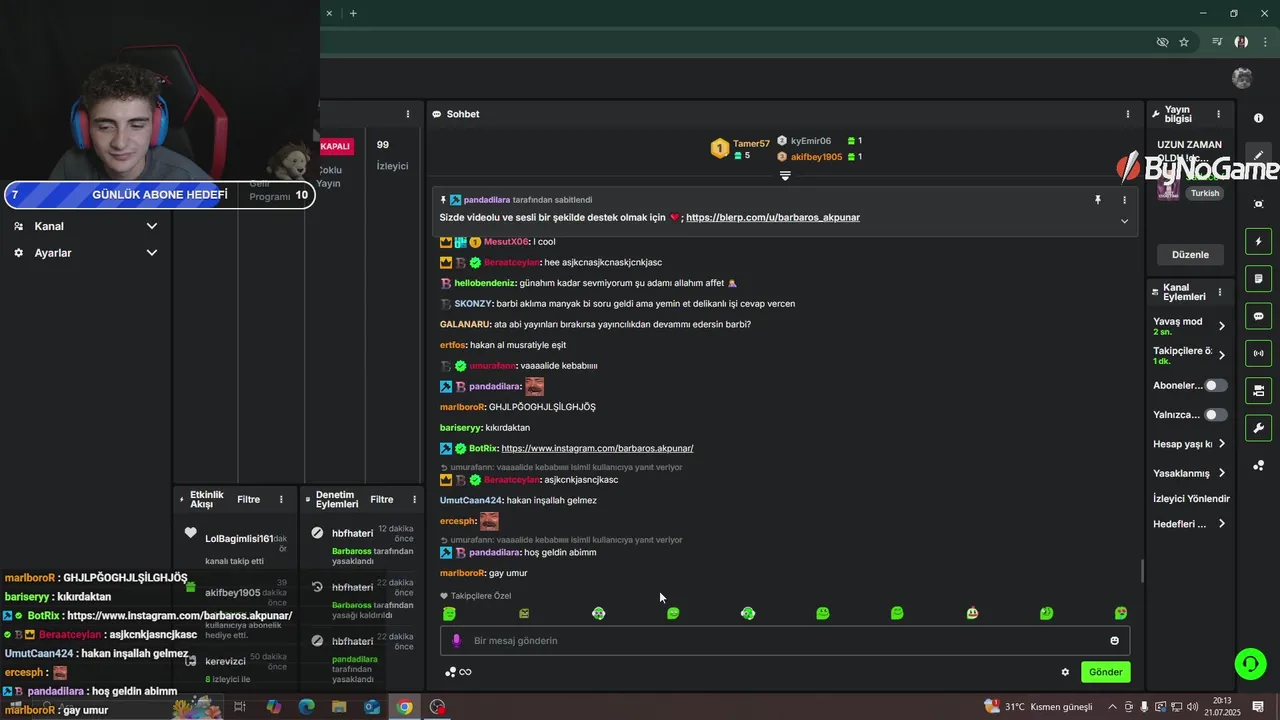Image resolution: width=1280 pixels, height=720 pixels.
Task: Click the wrench tools icon in sidebar
Action: click(x=1258, y=428)
